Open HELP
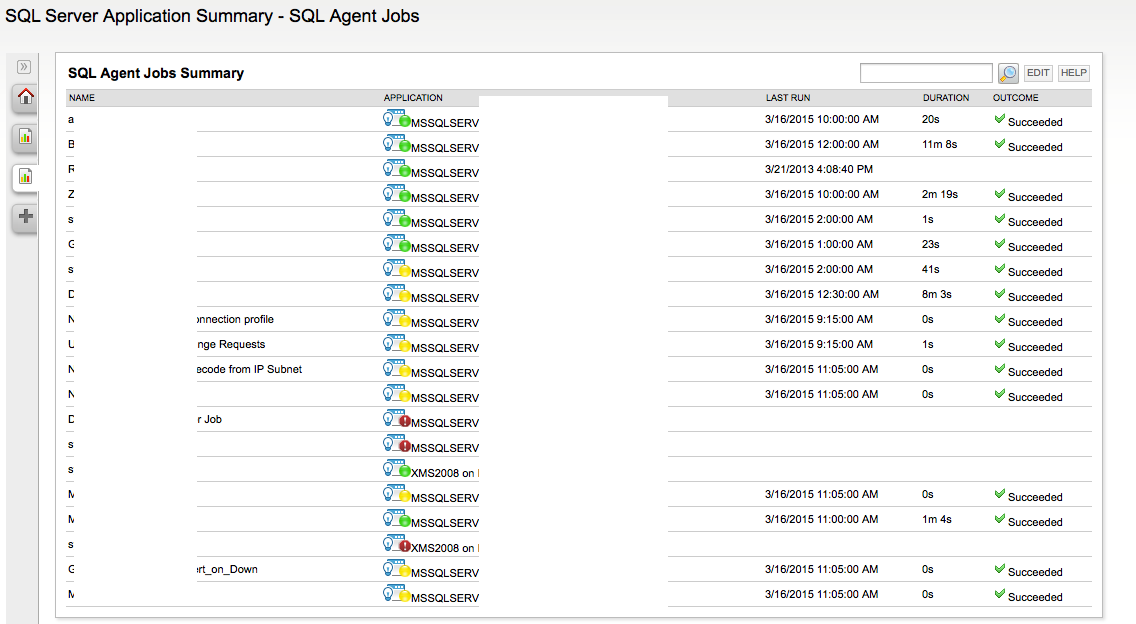The image size is (1136, 624). point(1072,72)
